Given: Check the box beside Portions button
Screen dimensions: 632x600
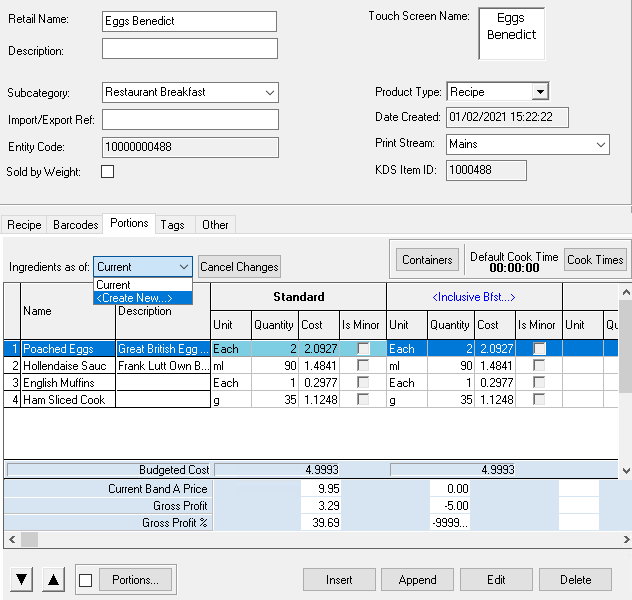Looking at the screenshot, I should pos(86,580).
